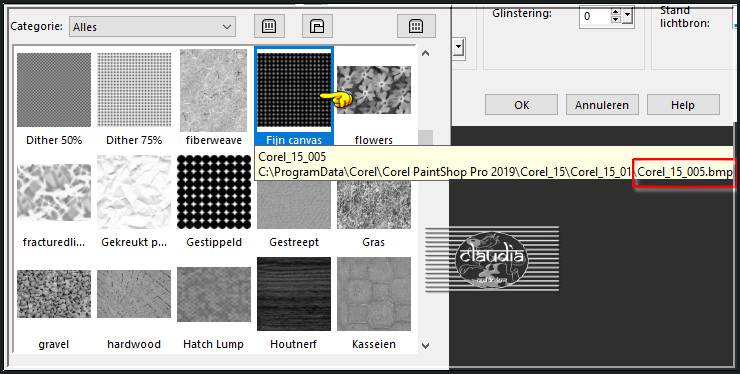
Task: Select the Fijn canvas texture thumbnail
Action: [x=294, y=90]
